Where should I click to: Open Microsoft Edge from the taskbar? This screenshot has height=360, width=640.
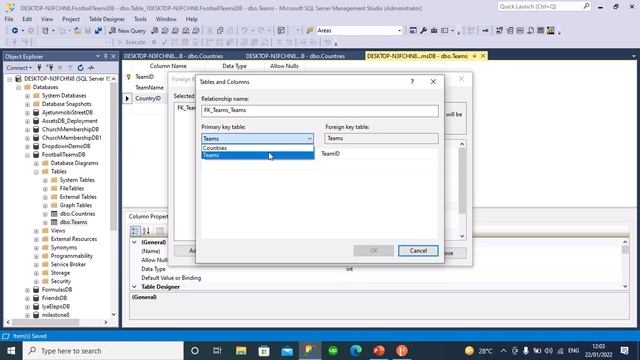pyautogui.click(x=356, y=351)
